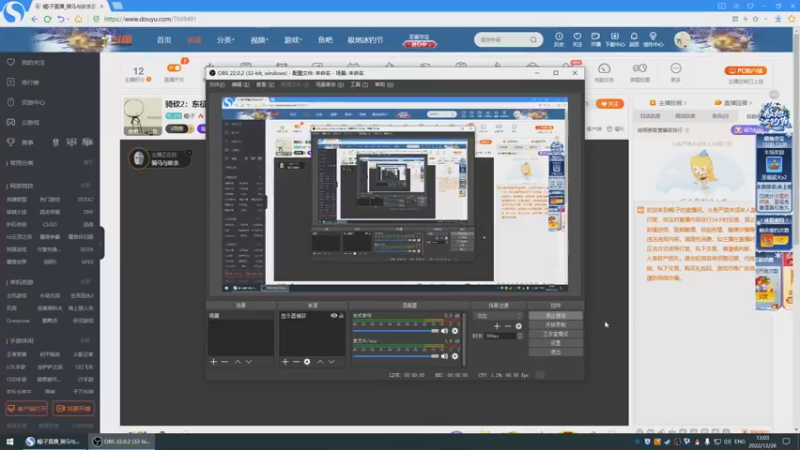This screenshot has width=800, height=450.
Task: Open the Help menu in OBS
Action: click(x=384, y=84)
